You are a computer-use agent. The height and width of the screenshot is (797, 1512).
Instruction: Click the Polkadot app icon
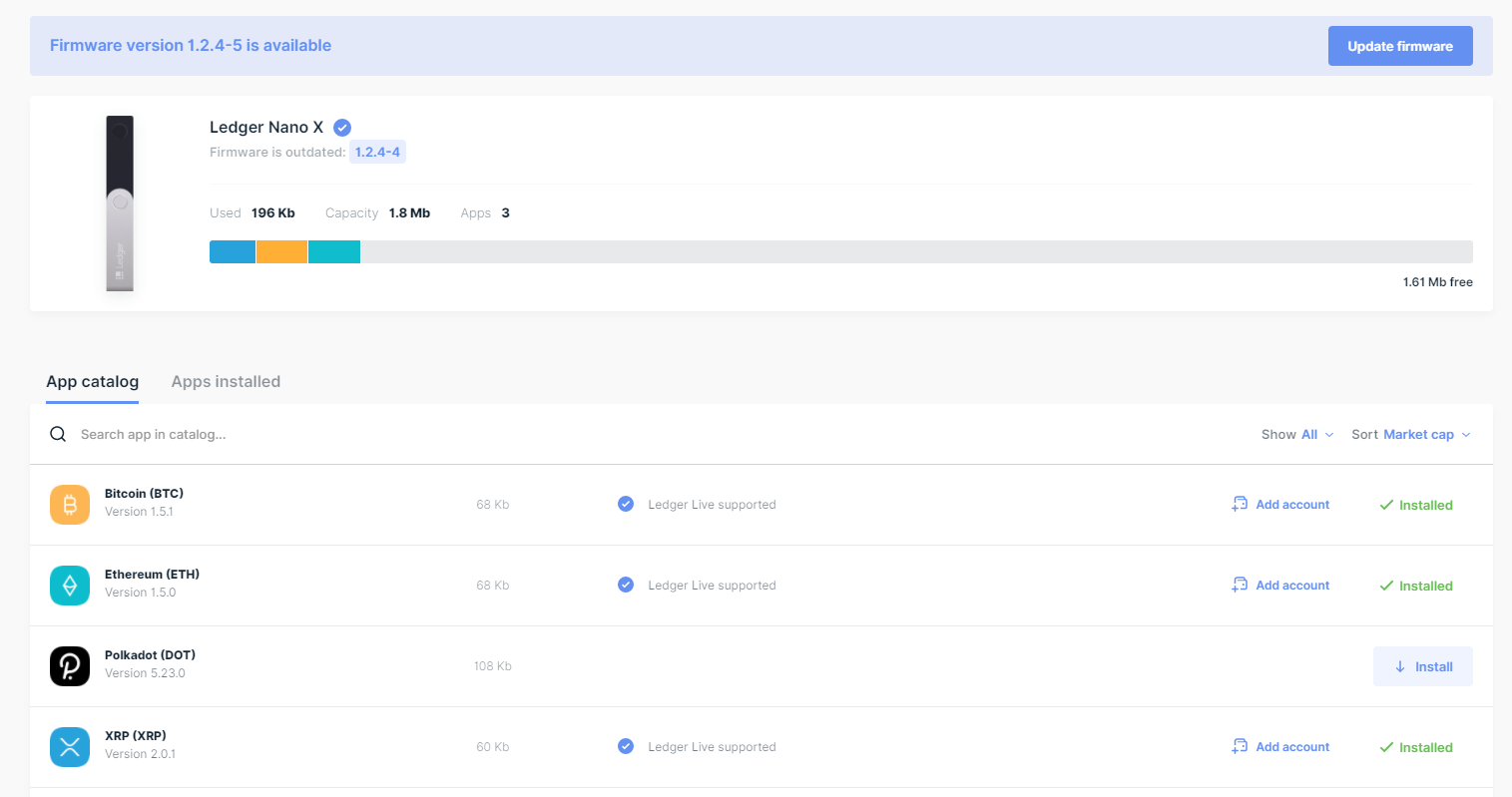pos(70,666)
